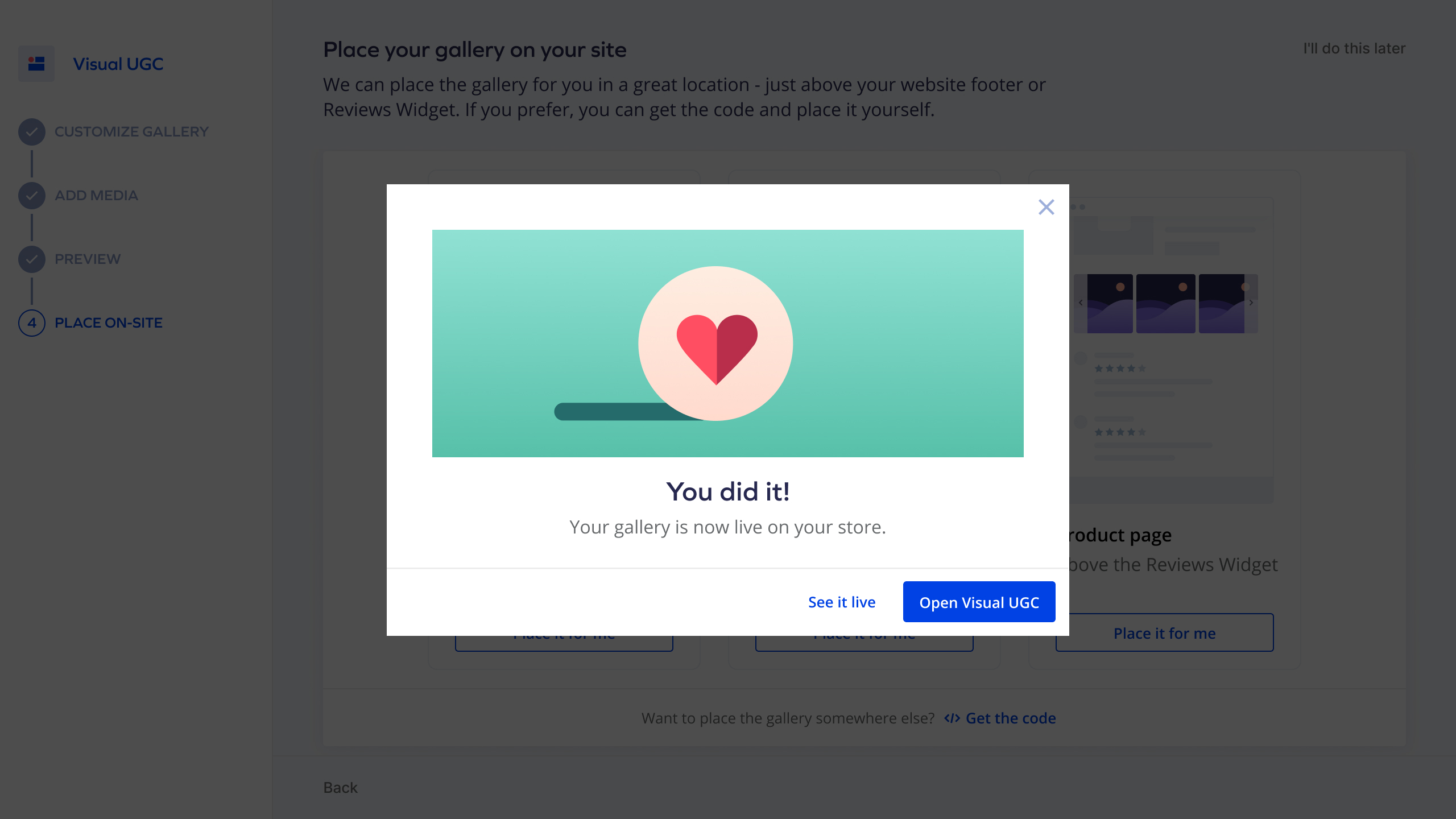Image resolution: width=1456 pixels, height=819 pixels.
Task: Click the See it live link
Action: tap(842, 602)
